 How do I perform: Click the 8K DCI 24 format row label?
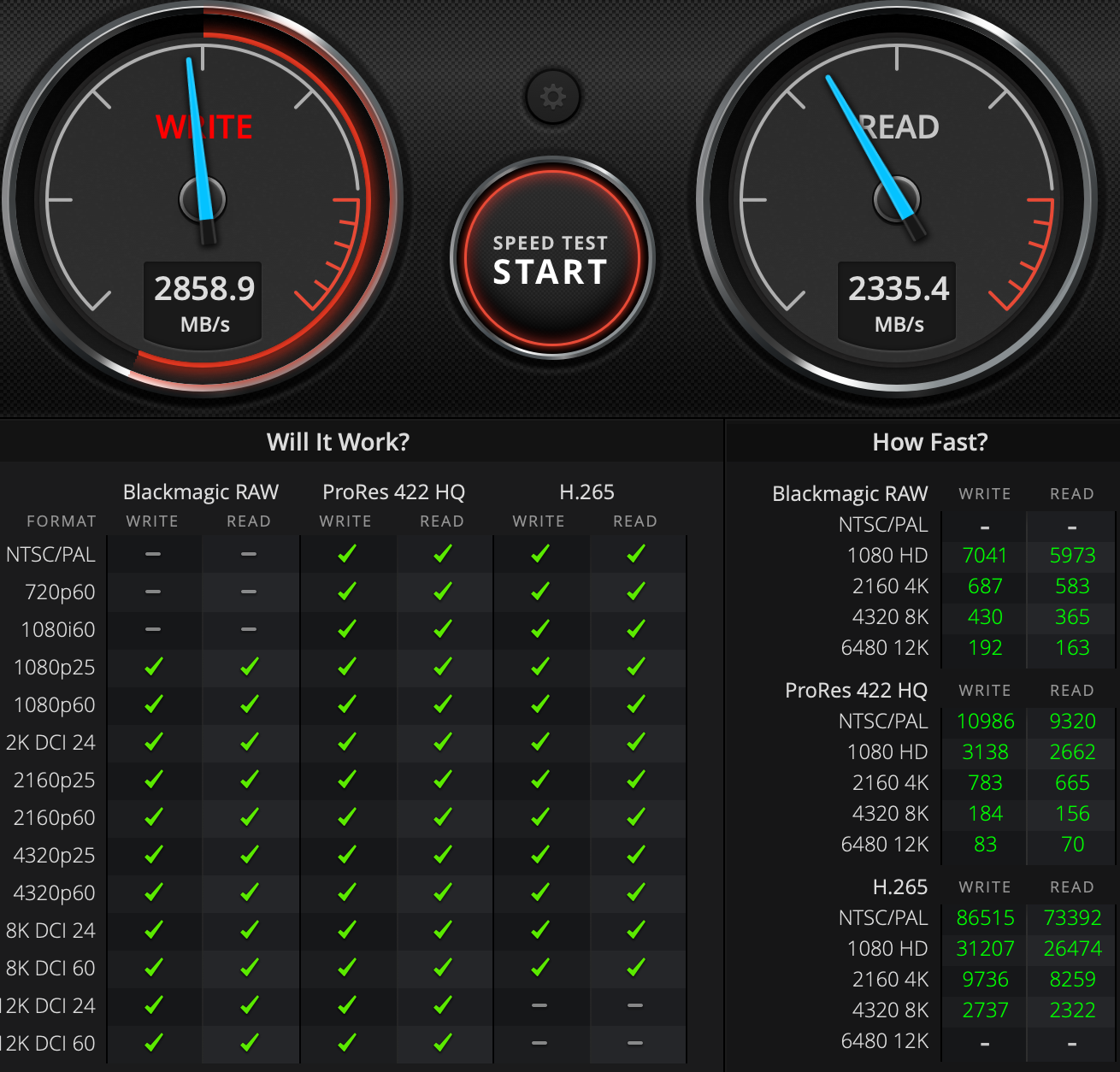[x=50, y=931]
